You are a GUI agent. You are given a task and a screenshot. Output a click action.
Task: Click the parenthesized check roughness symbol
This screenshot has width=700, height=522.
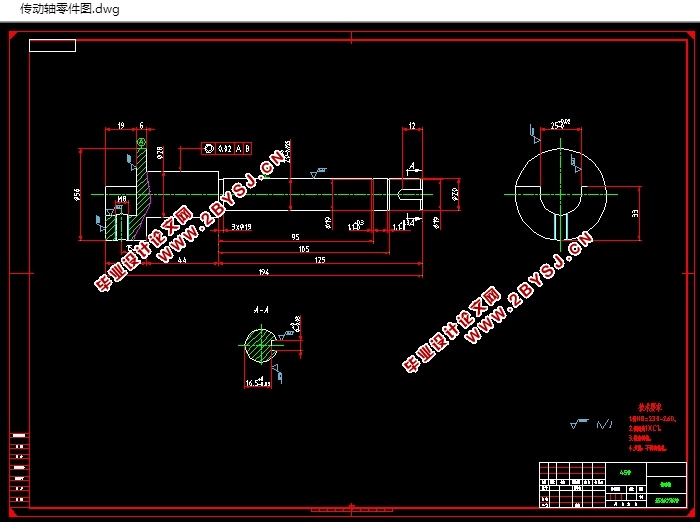pyautogui.click(x=604, y=424)
